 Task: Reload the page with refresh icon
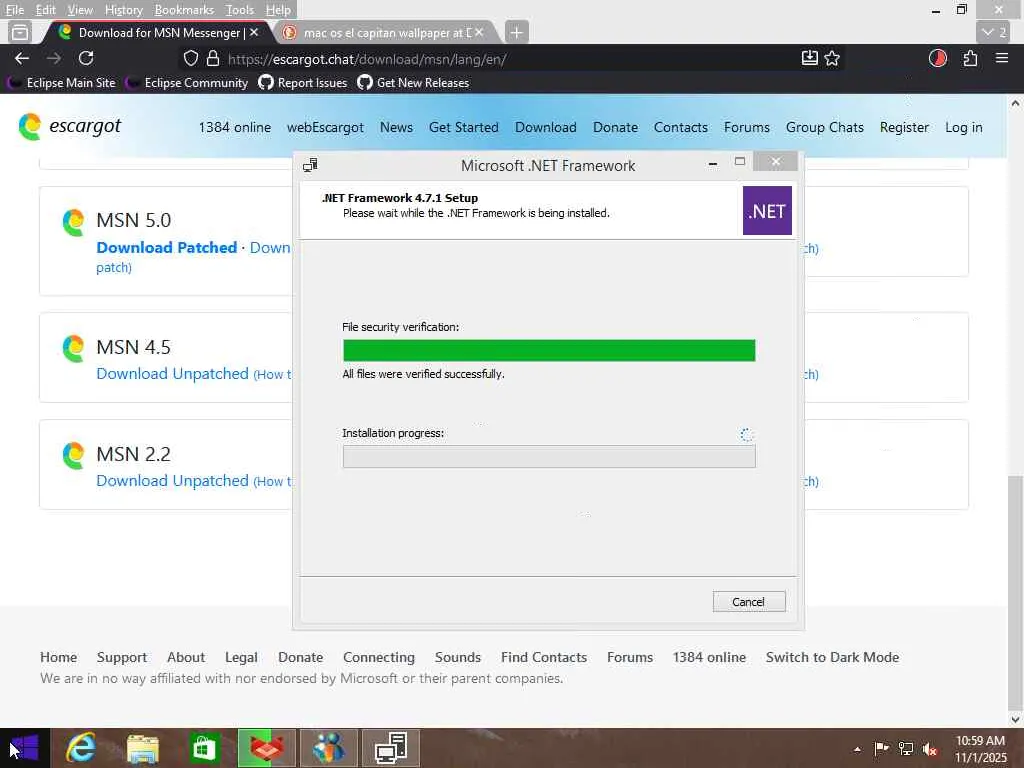tap(86, 59)
